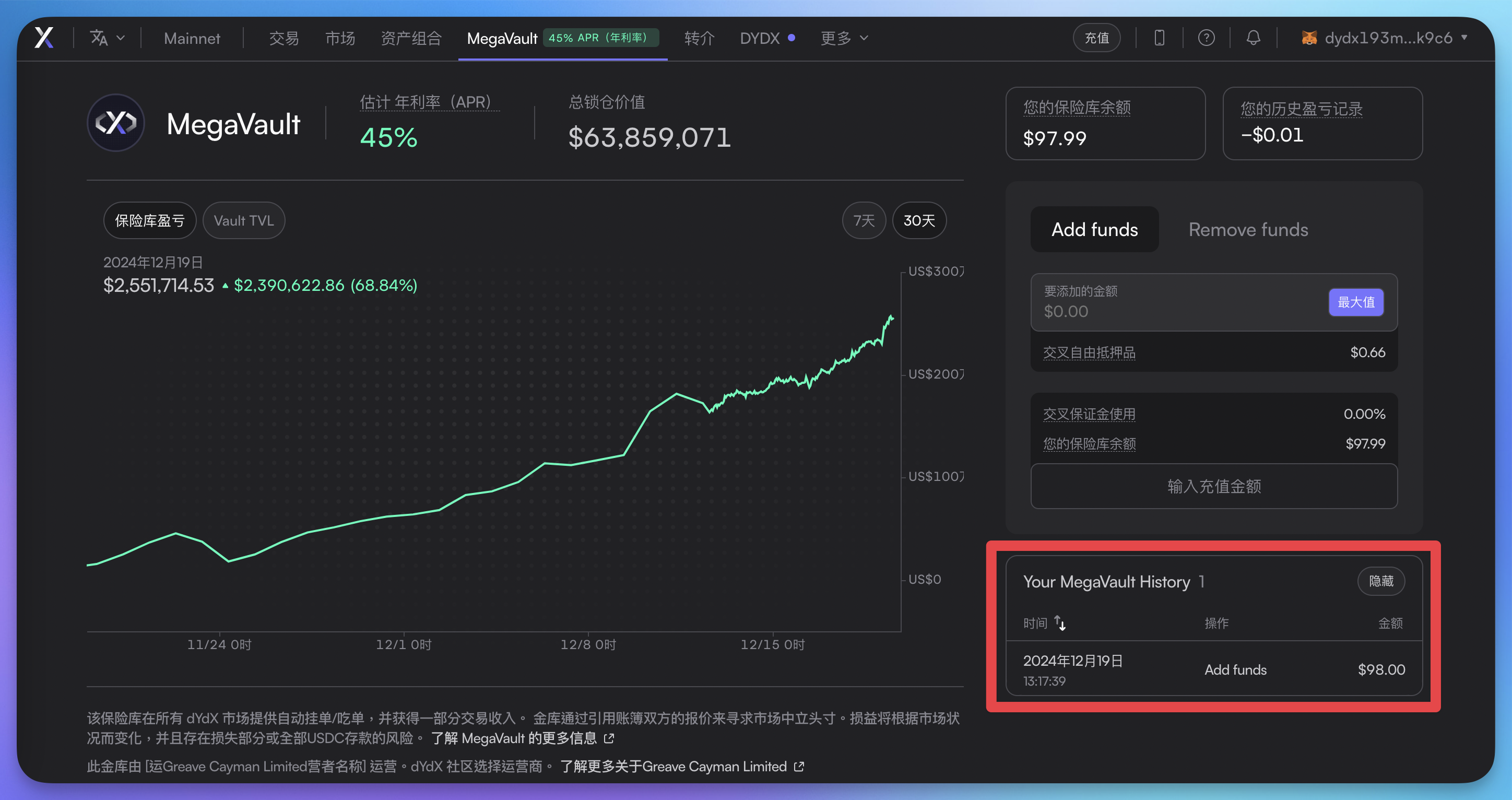Open the mobile phone icon
Image resolution: width=1512 pixels, height=800 pixels.
[x=1159, y=38]
